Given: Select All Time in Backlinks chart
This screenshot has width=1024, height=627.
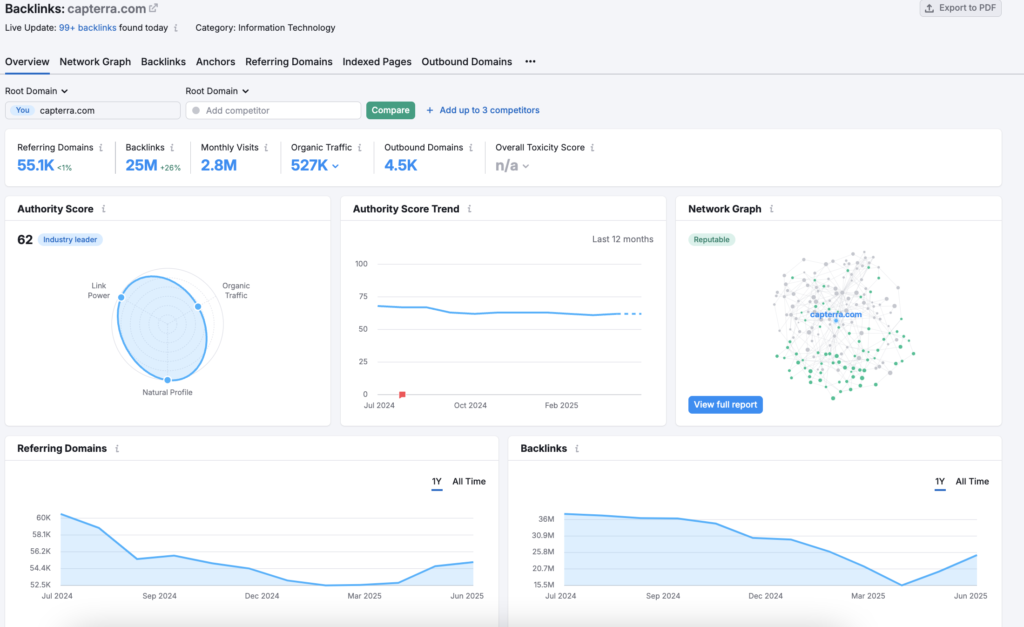Looking at the screenshot, I should pos(972,481).
